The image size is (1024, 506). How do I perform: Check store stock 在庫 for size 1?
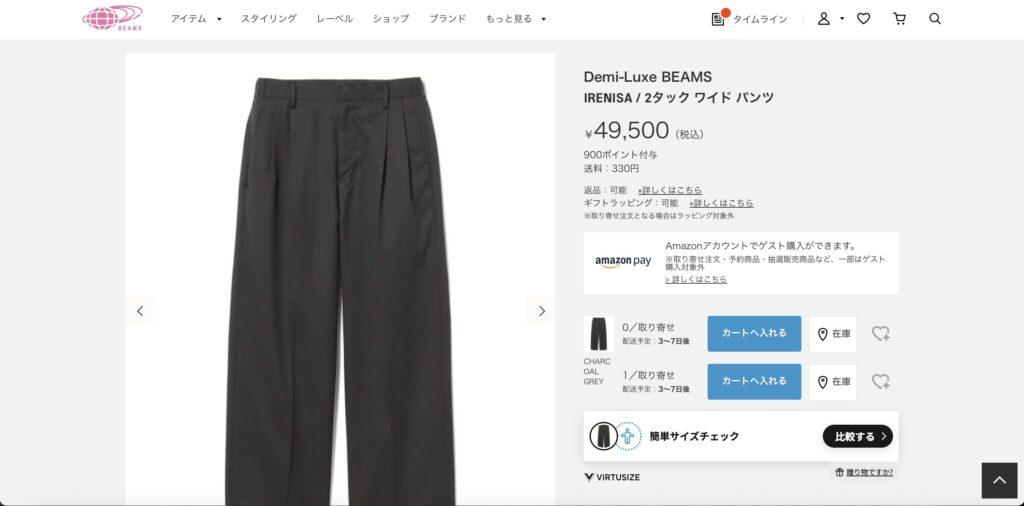(833, 382)
